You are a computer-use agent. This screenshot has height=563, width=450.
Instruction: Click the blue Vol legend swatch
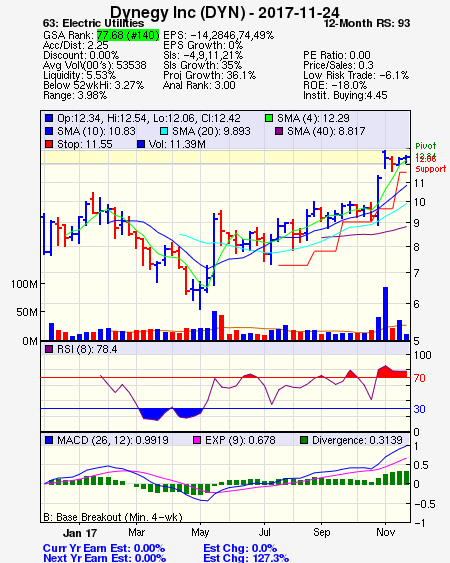[141, 144]
